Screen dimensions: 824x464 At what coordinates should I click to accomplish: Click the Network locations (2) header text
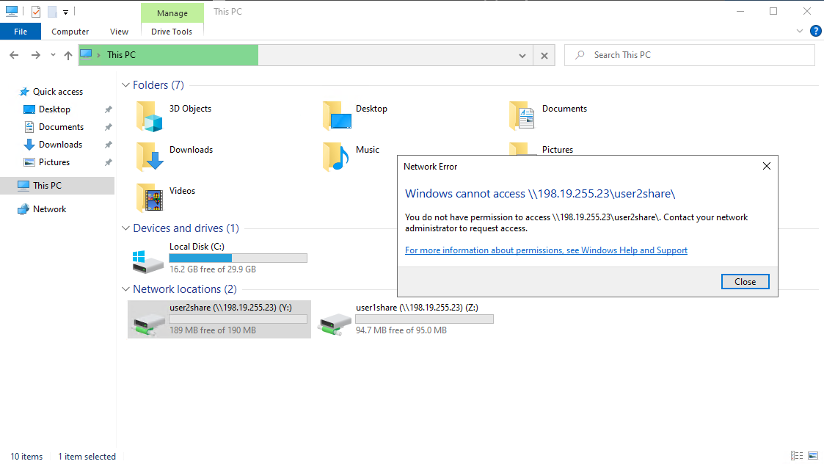pos(184,289)
